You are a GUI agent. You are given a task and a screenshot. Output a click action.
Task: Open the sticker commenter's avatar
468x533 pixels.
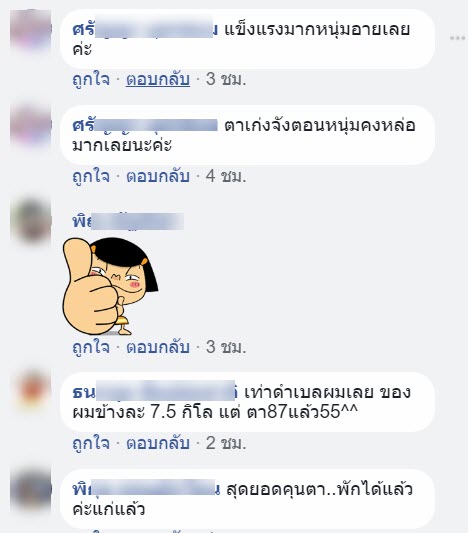pos(31,221)
